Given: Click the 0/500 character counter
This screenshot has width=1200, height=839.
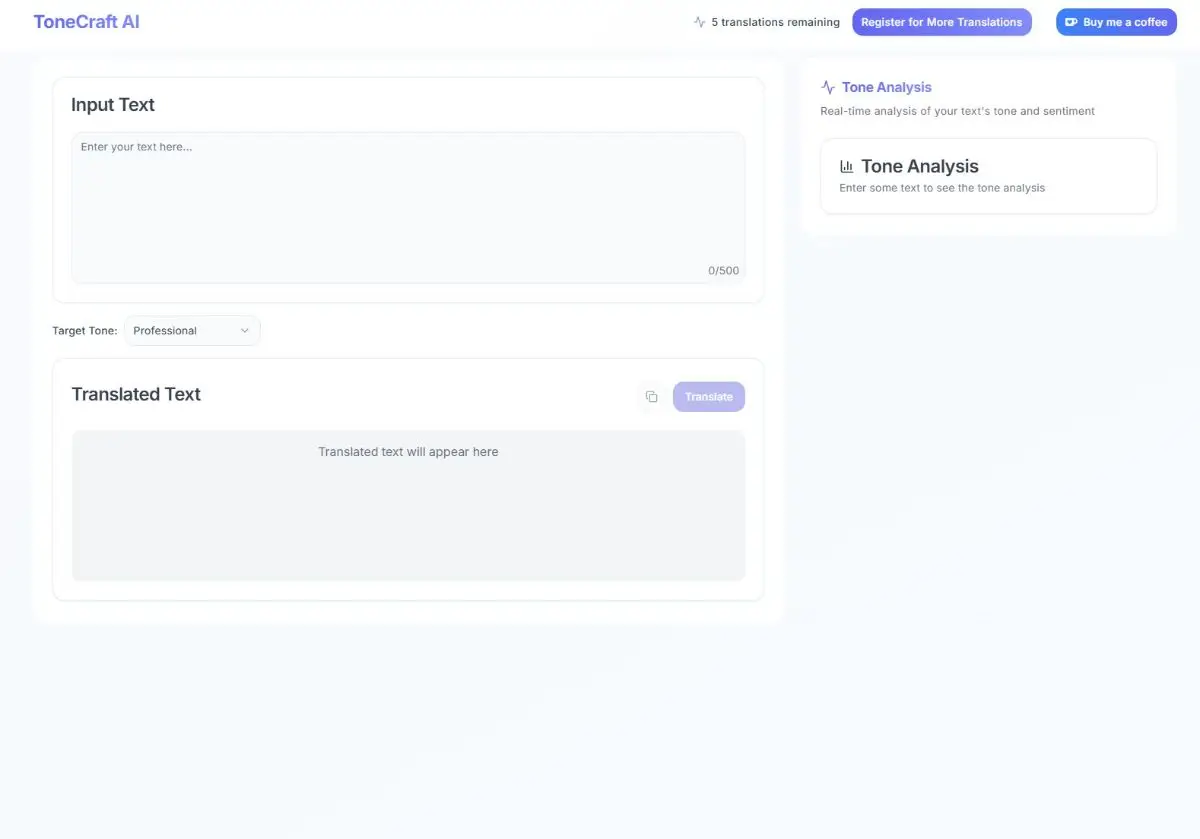Looking at the screenshot, I should [x=723, y=271].
